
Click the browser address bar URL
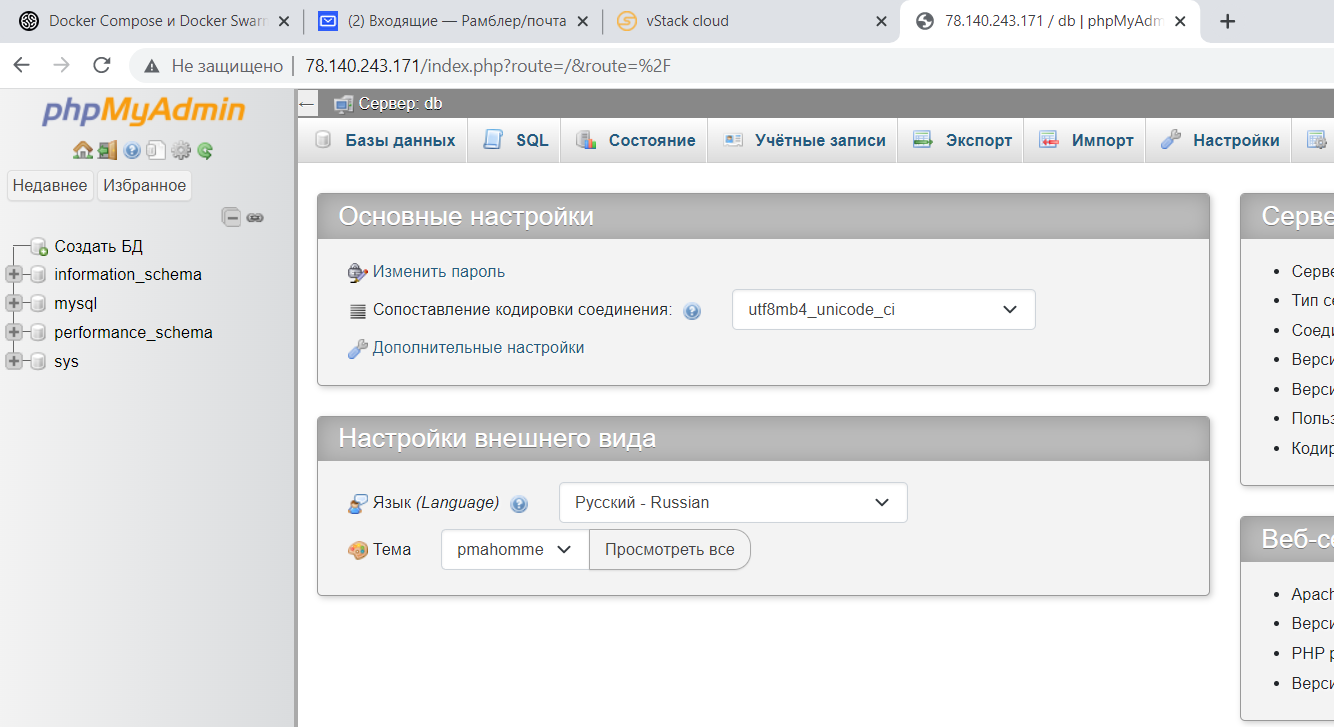[x=487, y=66]
